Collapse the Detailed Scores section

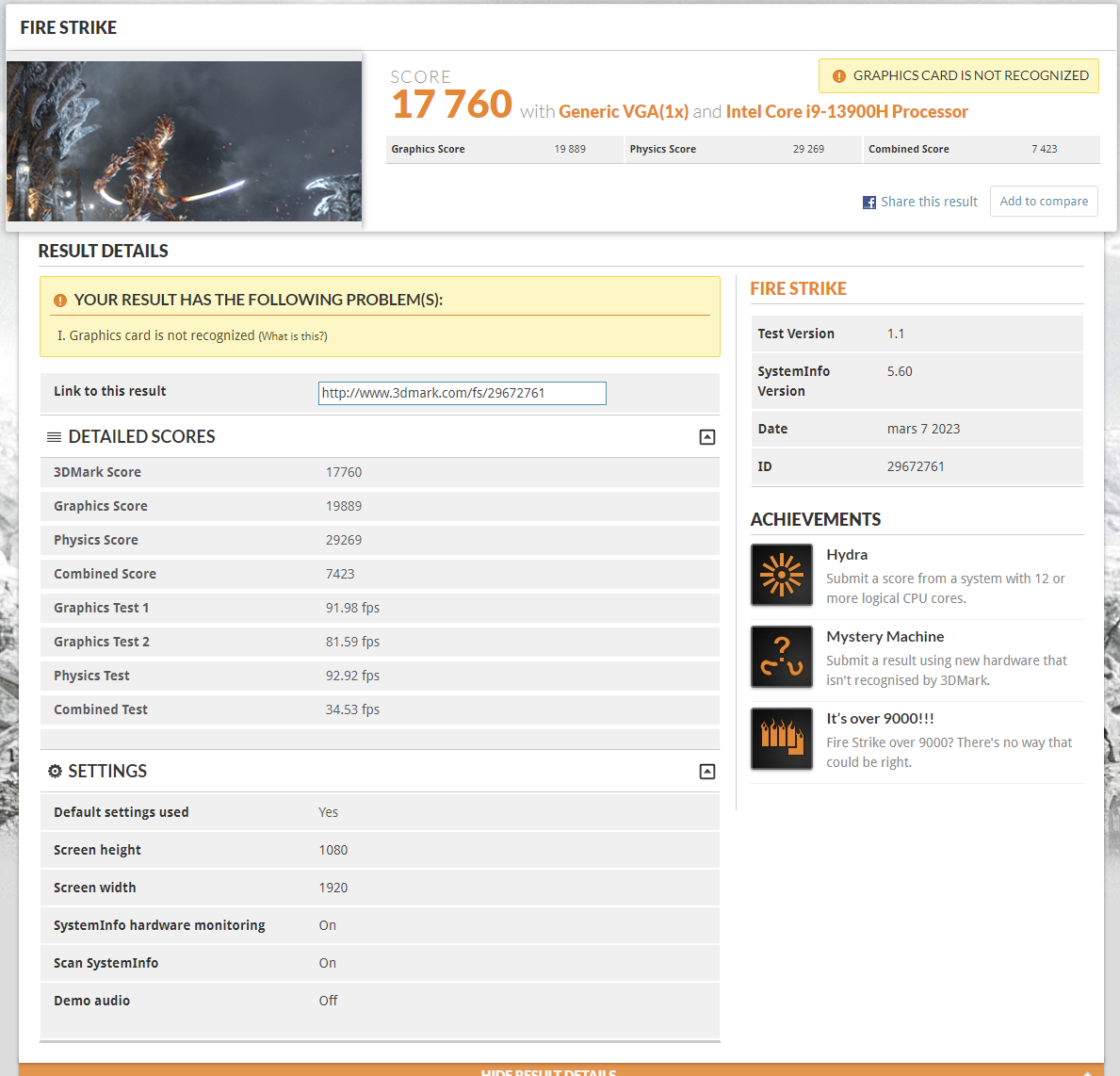pos(707,437)
